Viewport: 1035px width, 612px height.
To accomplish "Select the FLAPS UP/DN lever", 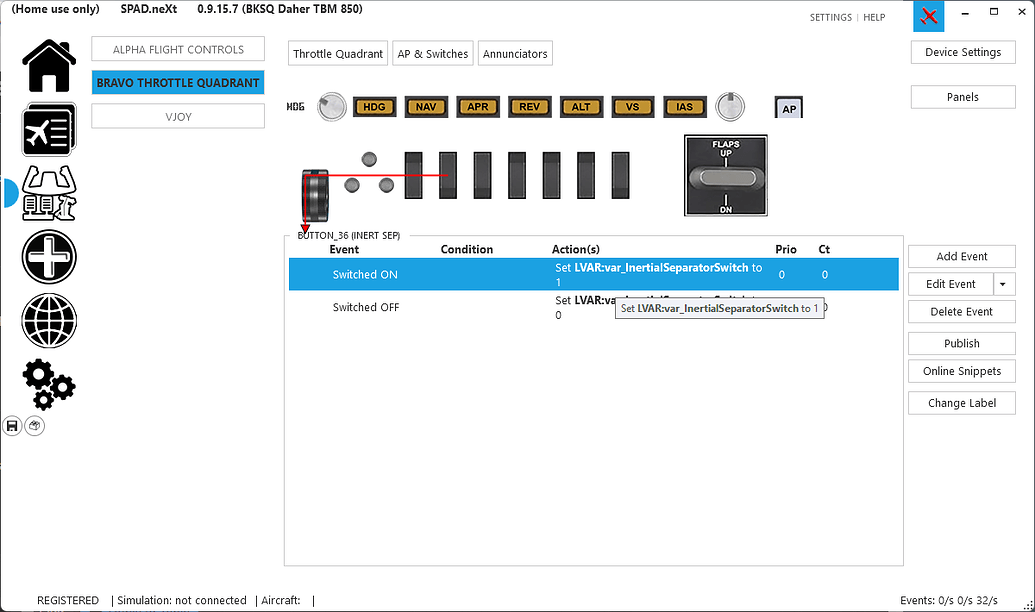I will click(725, 176).
